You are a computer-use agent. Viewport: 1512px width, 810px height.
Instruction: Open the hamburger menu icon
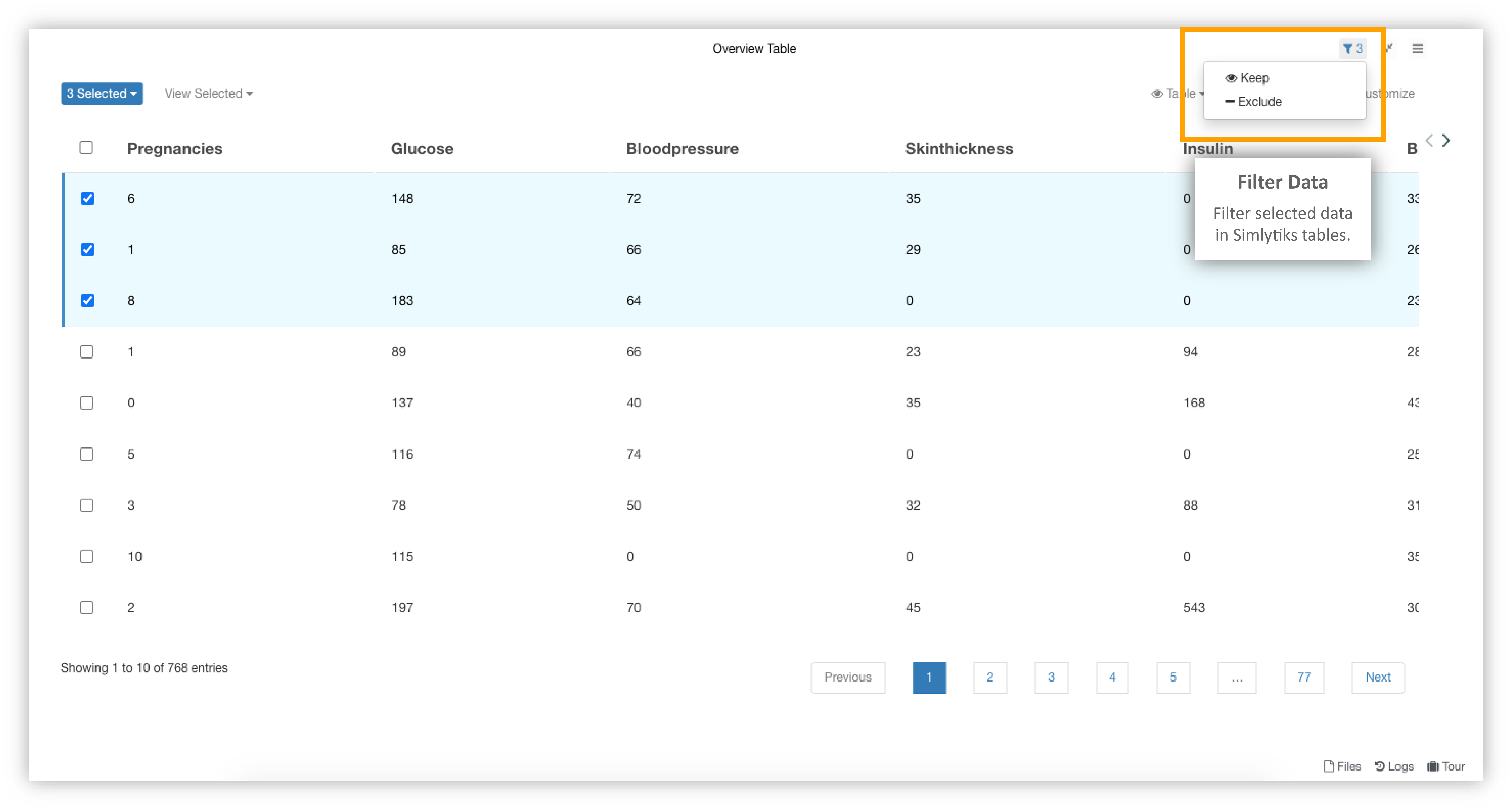point(1417,48)
